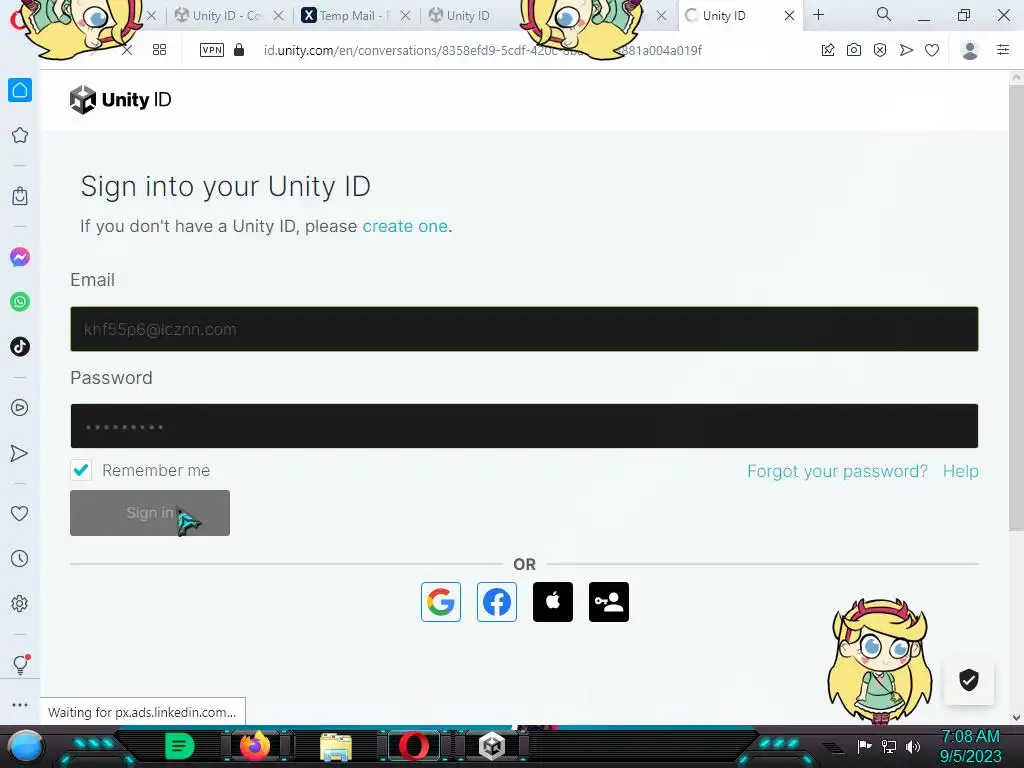This screenshot has width=1024, height=768.
Task: Click the shield badge at the page's bottom right
Action: tap(968, 680)
